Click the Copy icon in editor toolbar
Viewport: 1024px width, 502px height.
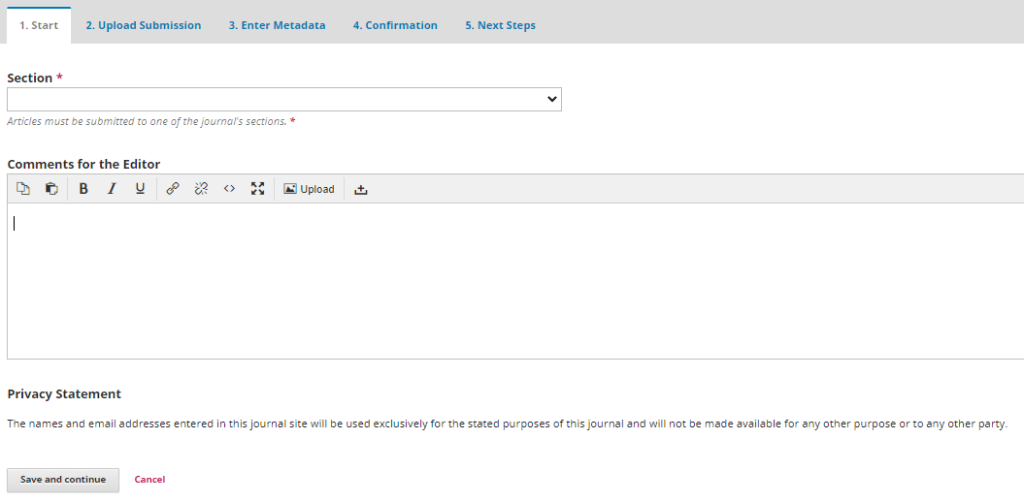point(23,189)
